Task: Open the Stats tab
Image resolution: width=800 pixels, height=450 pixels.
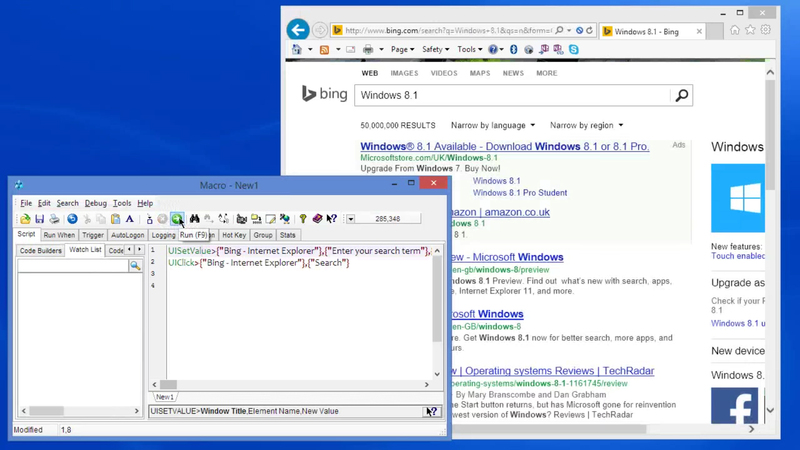Action: point(288,235)
